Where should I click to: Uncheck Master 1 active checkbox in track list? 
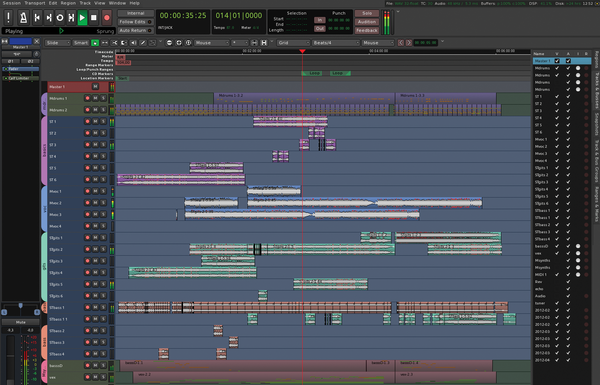[568, 61]
